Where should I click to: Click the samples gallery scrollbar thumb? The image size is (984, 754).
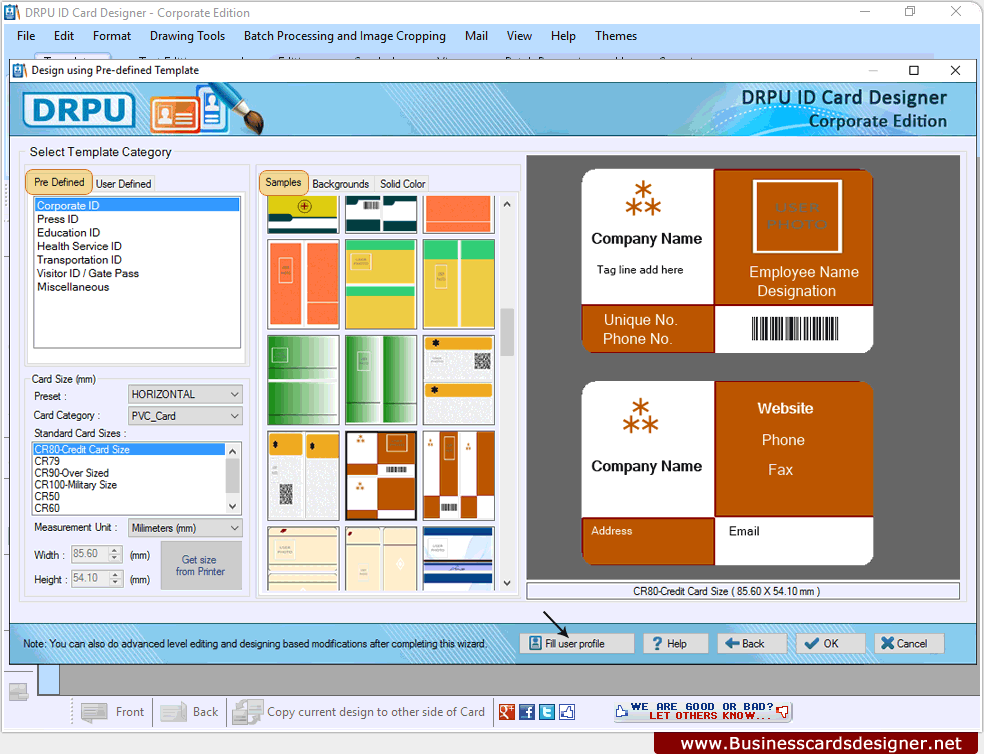[507, 332]
